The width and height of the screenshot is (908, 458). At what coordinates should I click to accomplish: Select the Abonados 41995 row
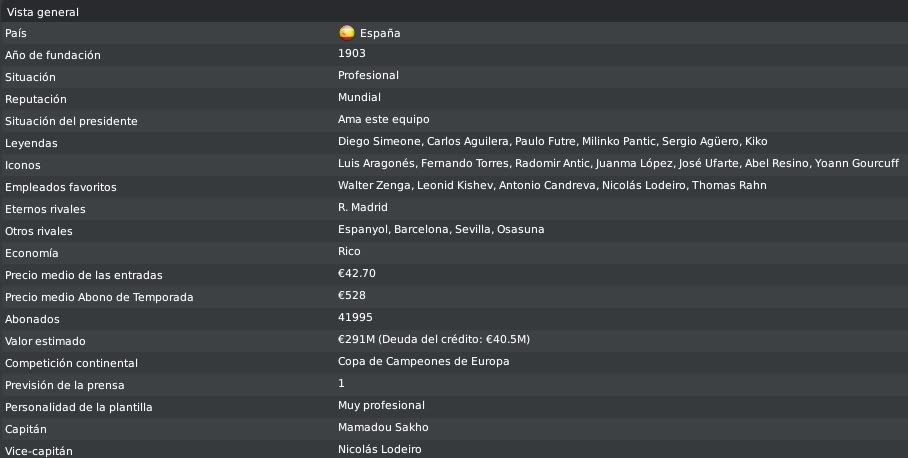(x=454, y=318)
